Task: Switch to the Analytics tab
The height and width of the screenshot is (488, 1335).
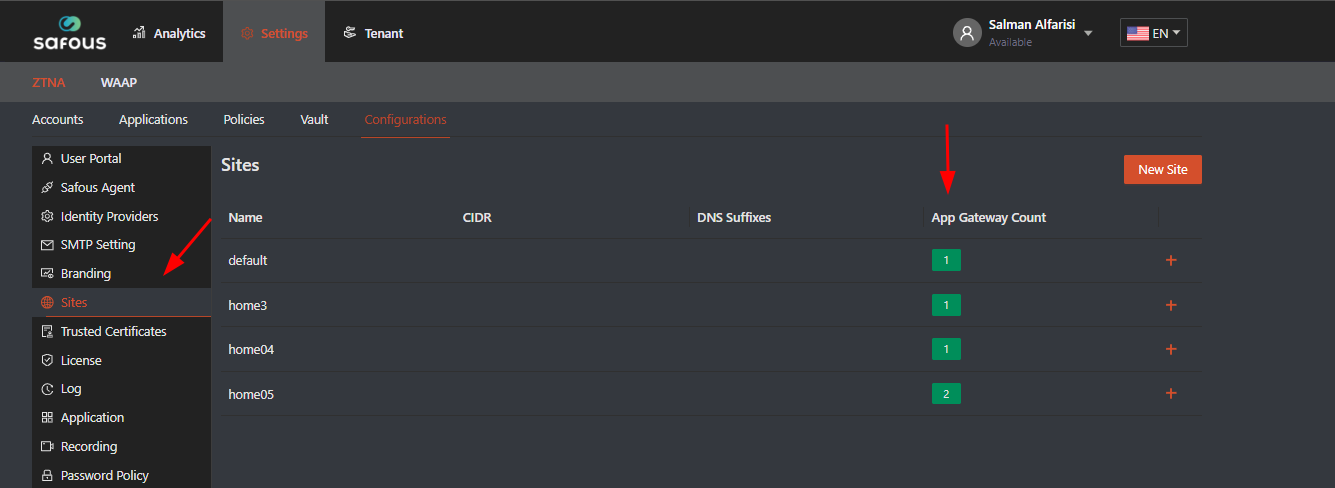Action: tap(169, 33)
